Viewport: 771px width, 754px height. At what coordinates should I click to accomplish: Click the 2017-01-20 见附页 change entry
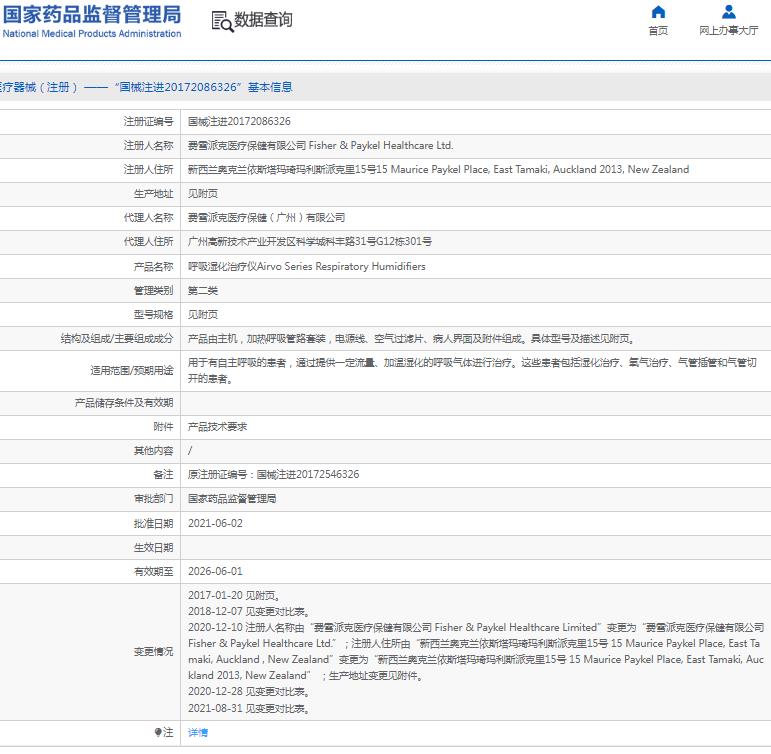point(234,596)
